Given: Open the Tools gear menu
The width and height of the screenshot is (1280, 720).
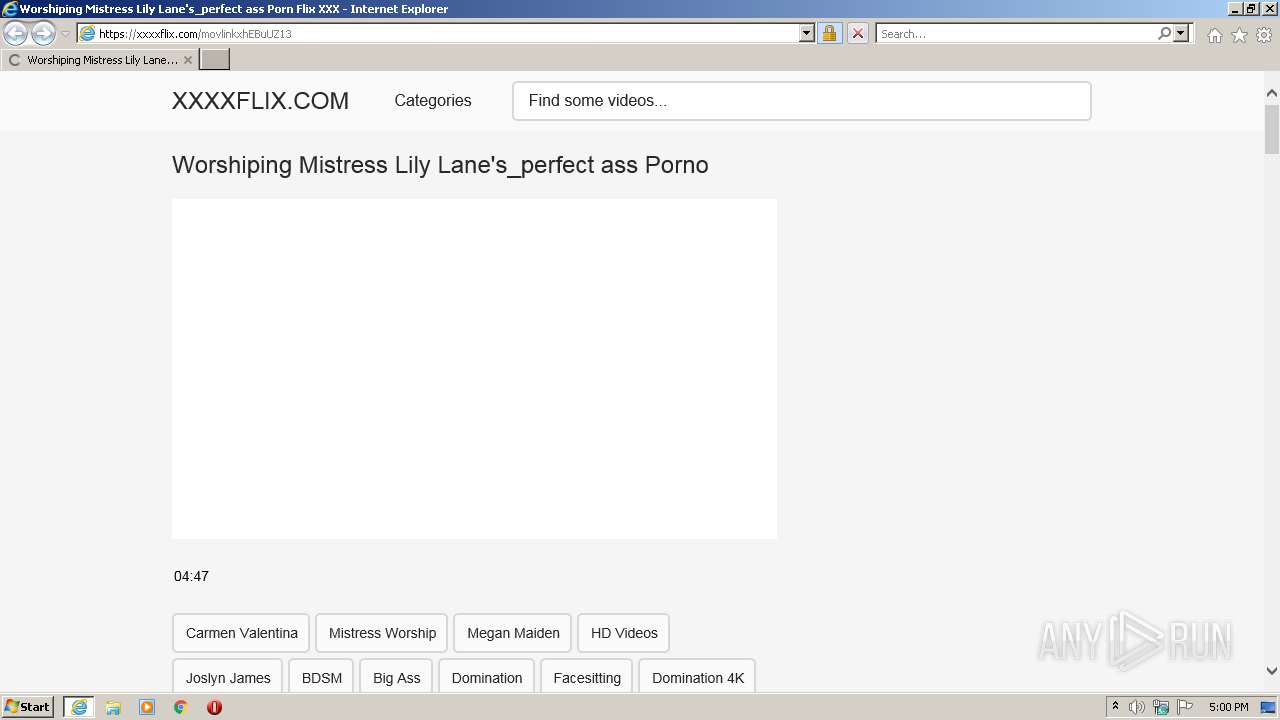Looking at the screenshot, I should [x=1264, y=35].
